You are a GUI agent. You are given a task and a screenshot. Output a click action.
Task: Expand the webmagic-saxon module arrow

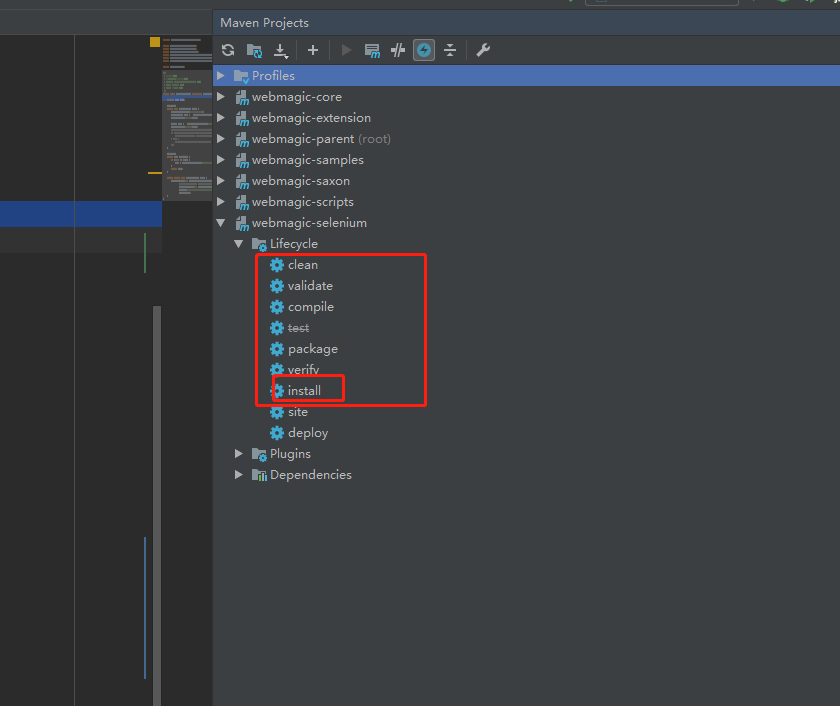[221, 181]
